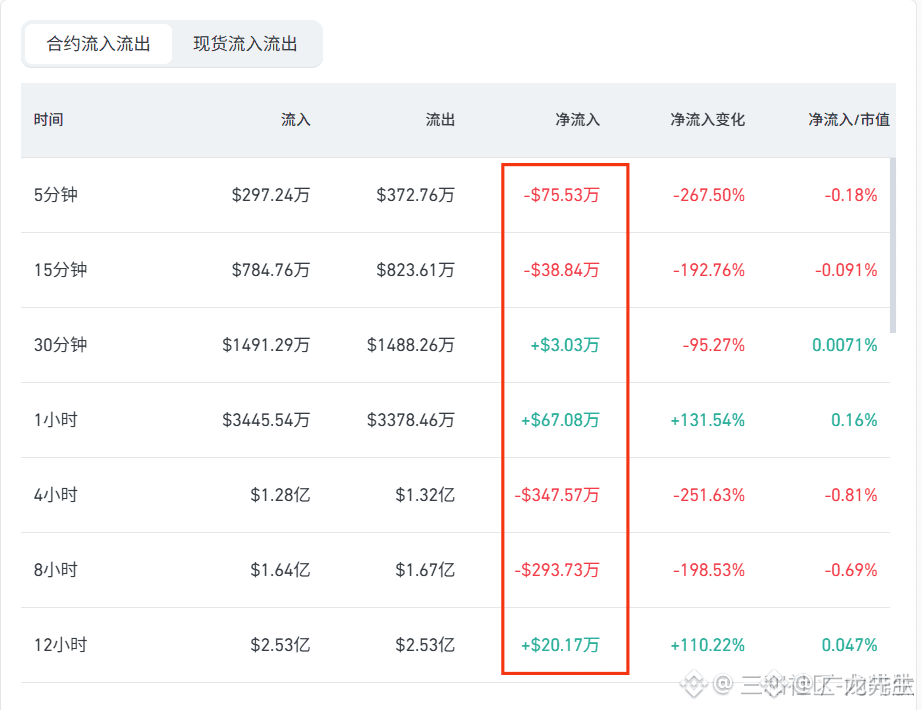This screenshot has height=710, width=922.
Task: Click the -$347.57万 net inflow value
Action: [557, 495]
